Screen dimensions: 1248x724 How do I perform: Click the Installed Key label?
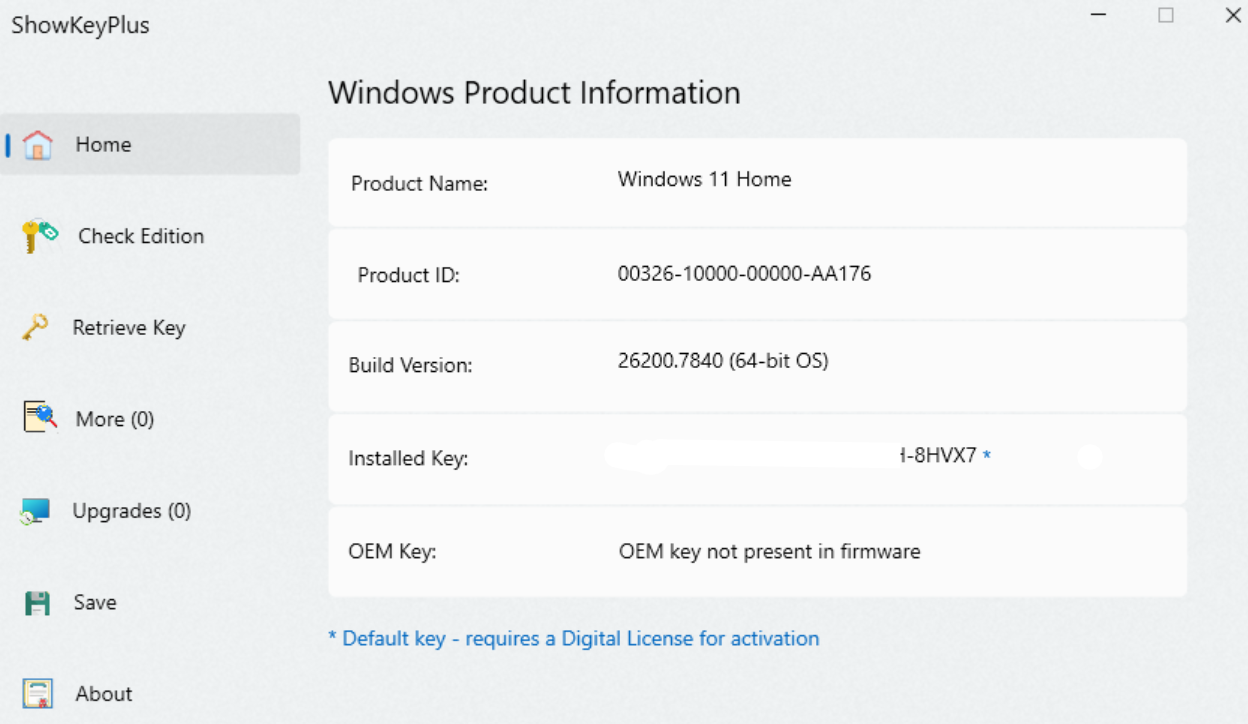pos(408,459)
